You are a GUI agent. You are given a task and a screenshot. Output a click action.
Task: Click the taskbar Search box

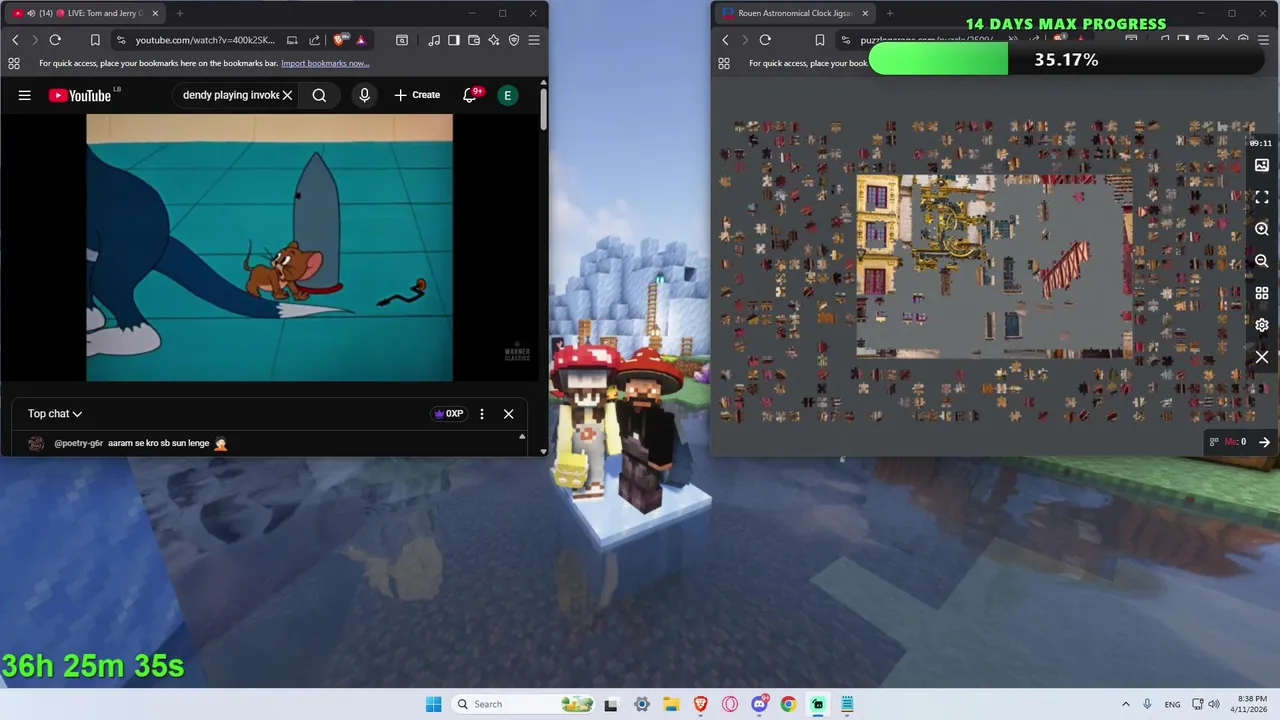point(525,704)
